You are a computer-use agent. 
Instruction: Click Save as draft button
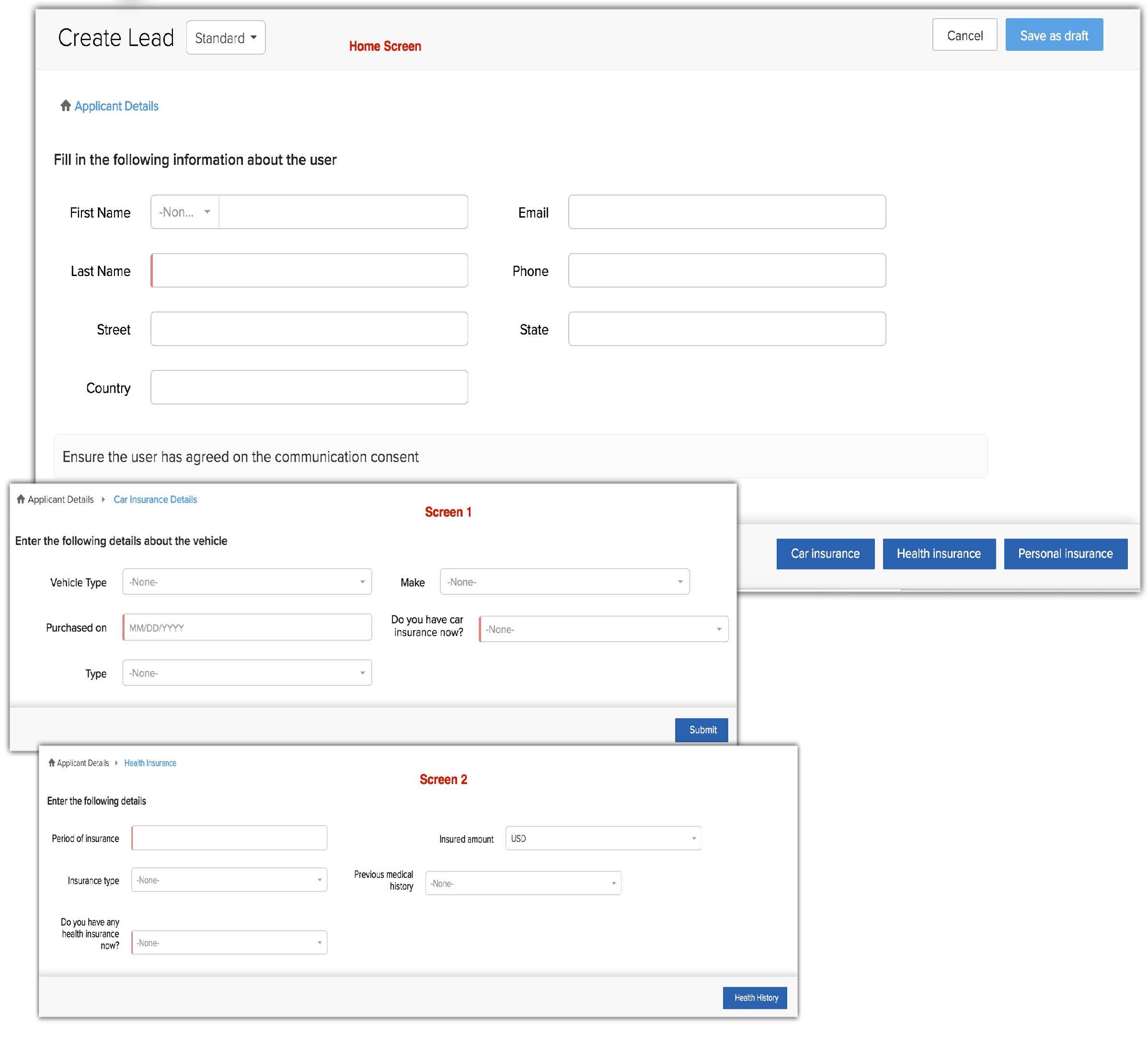[x=1054, y=35]
